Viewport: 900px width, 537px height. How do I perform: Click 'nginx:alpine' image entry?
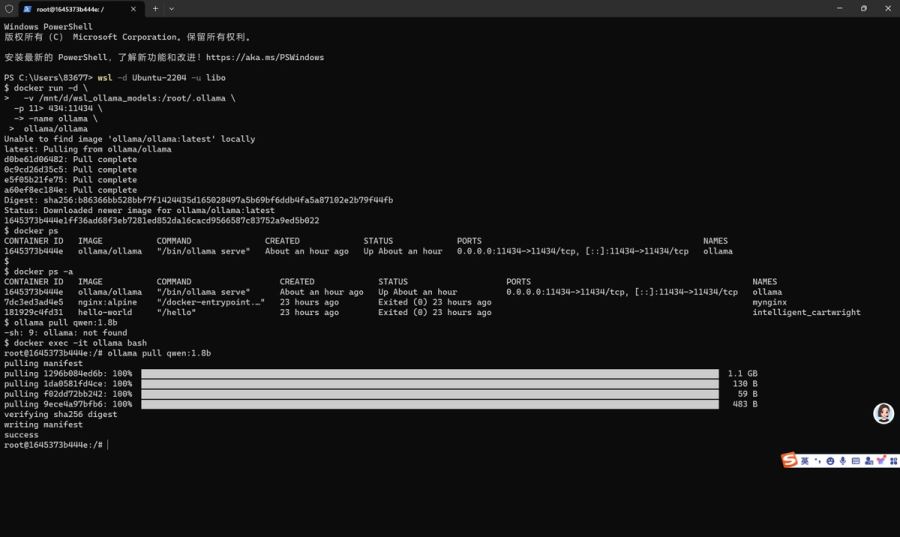point(107,302)
